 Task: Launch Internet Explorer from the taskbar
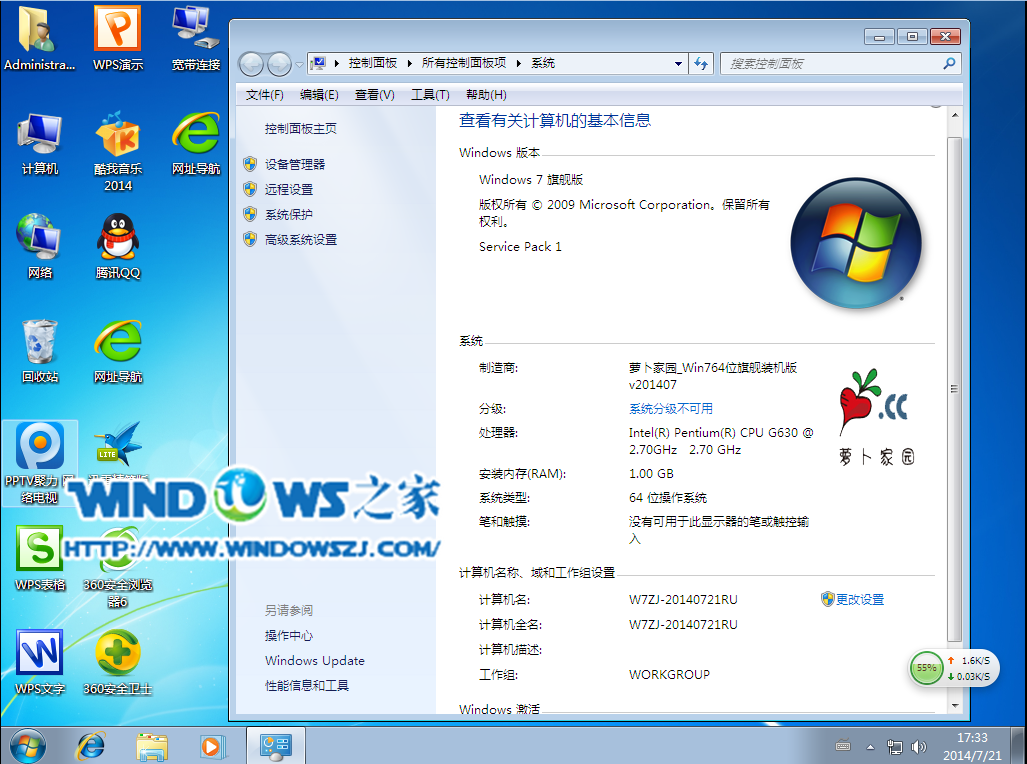[x=90, y=746]
